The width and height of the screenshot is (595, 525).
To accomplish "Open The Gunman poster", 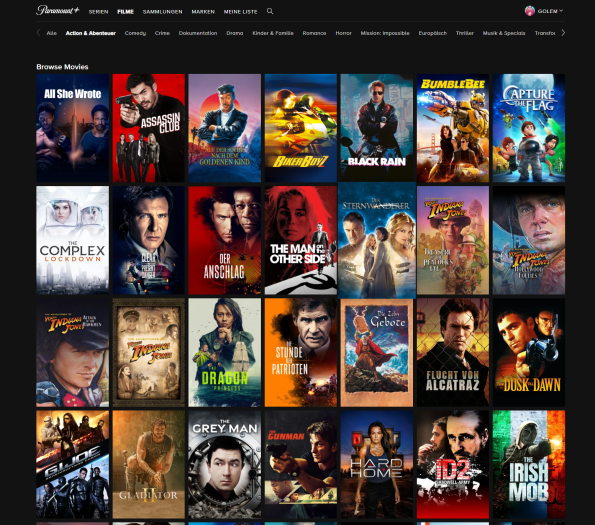I will (301, 464).
